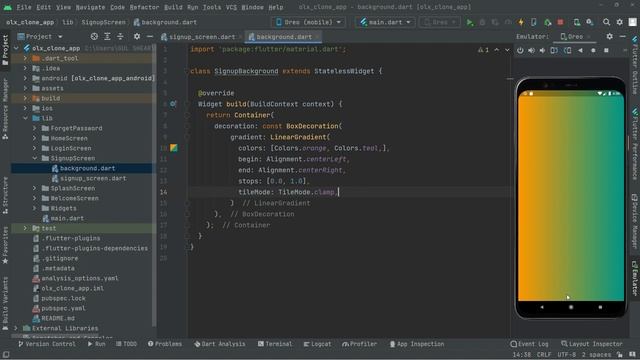Collapse the lib folder
This screenshot has height=360, width=640.
pos(25,118)
